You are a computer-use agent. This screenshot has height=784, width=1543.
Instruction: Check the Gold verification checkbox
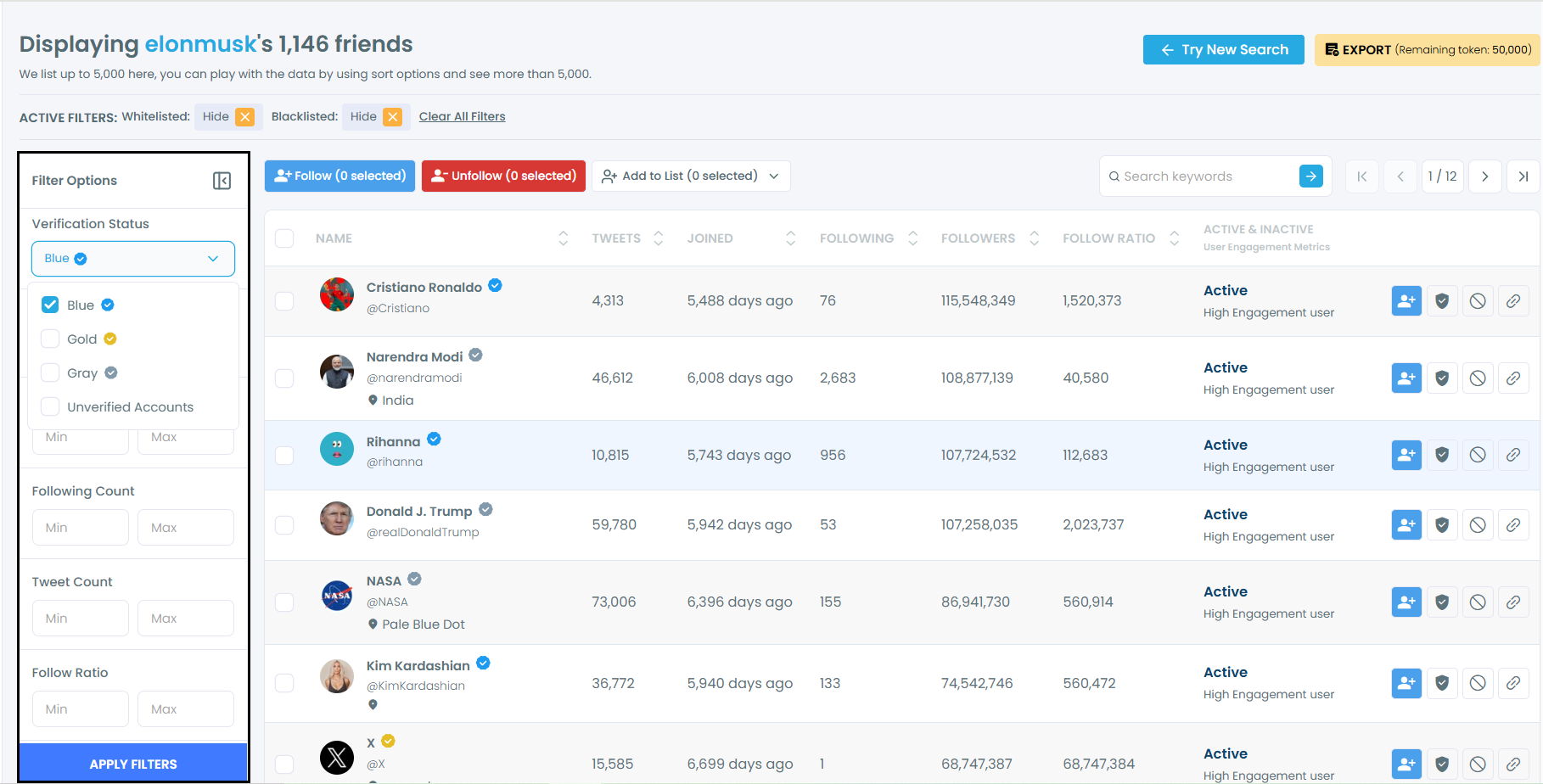tap(50, 339)
